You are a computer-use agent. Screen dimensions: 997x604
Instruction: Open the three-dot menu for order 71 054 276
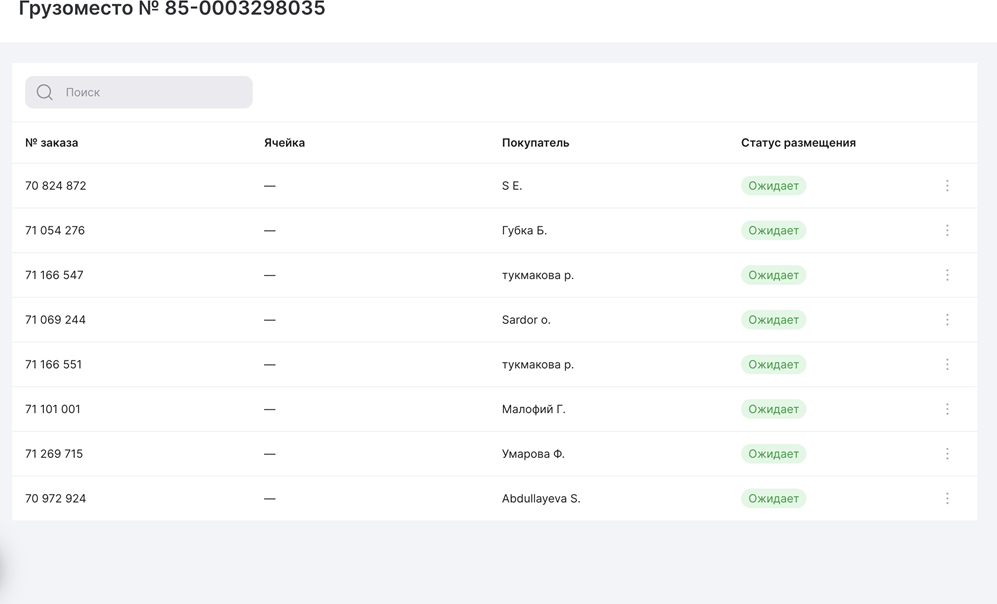pyautogui.click(x=947, y=230)
